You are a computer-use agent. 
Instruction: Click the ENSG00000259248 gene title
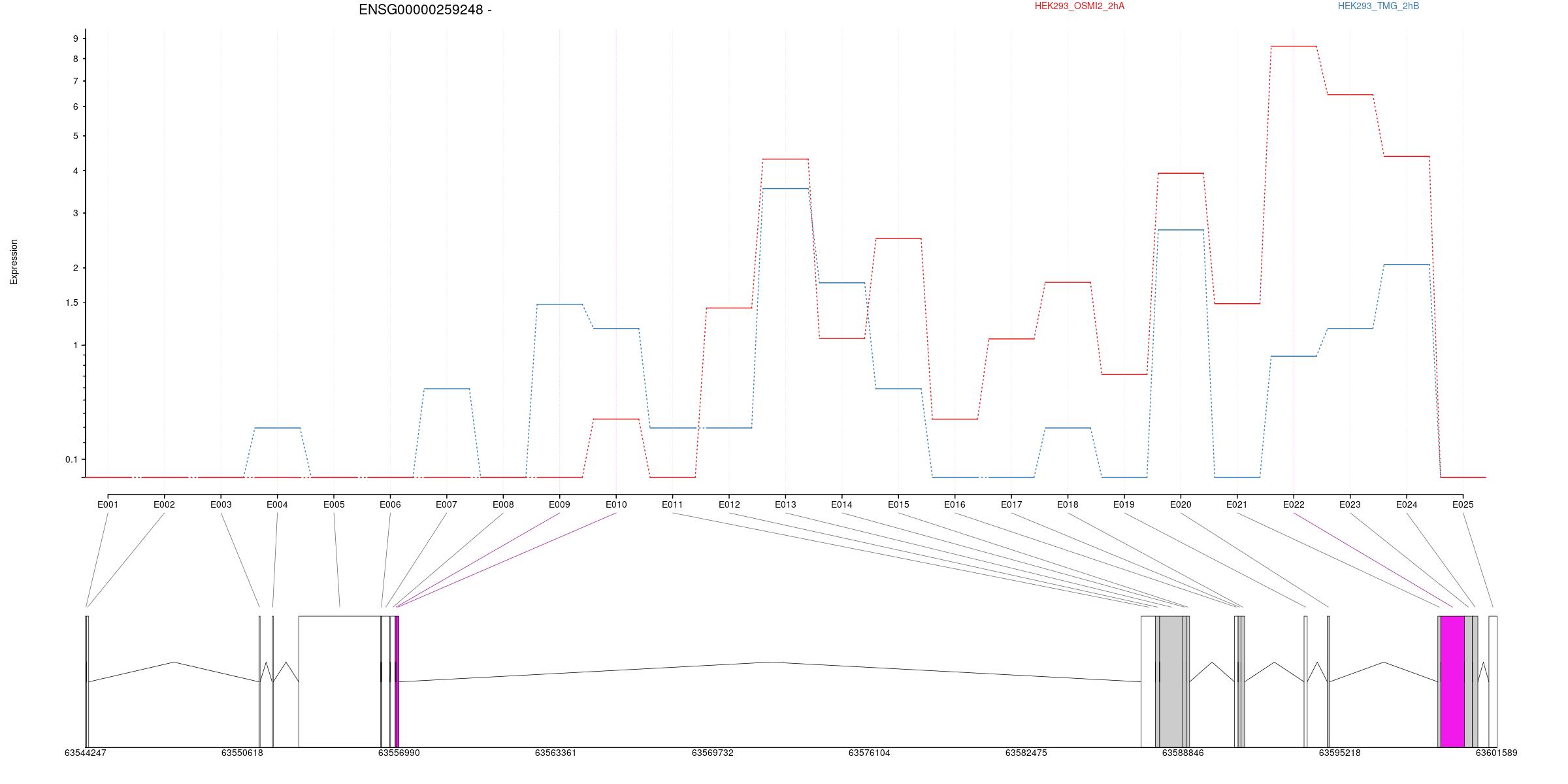[425, 10]
